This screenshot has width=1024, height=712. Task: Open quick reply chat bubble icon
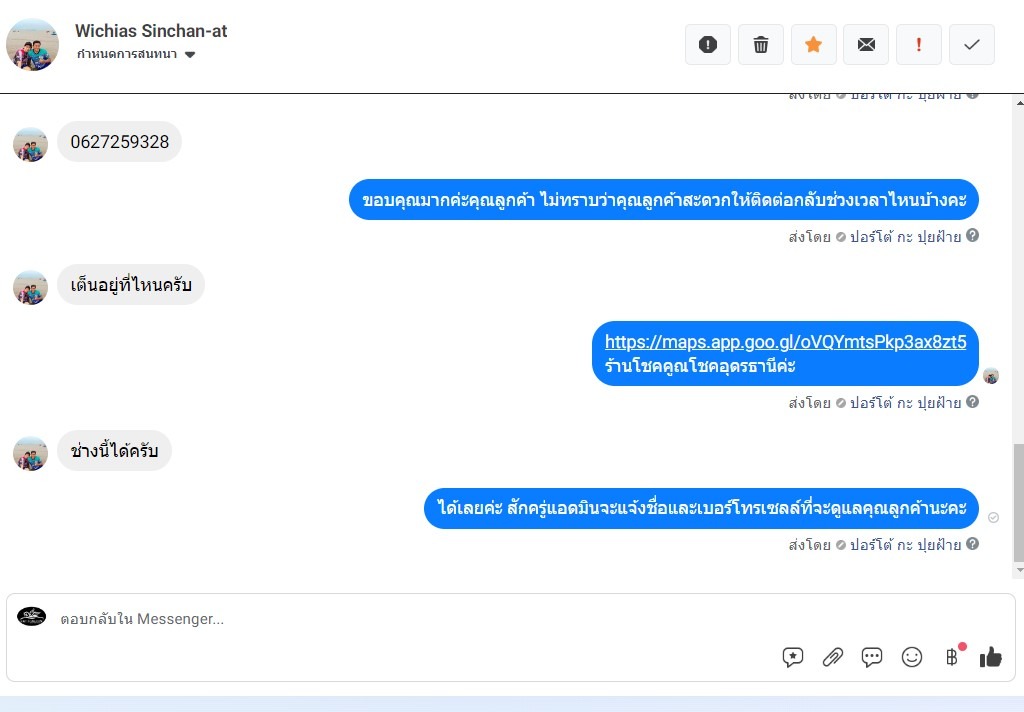pos(872,656)
